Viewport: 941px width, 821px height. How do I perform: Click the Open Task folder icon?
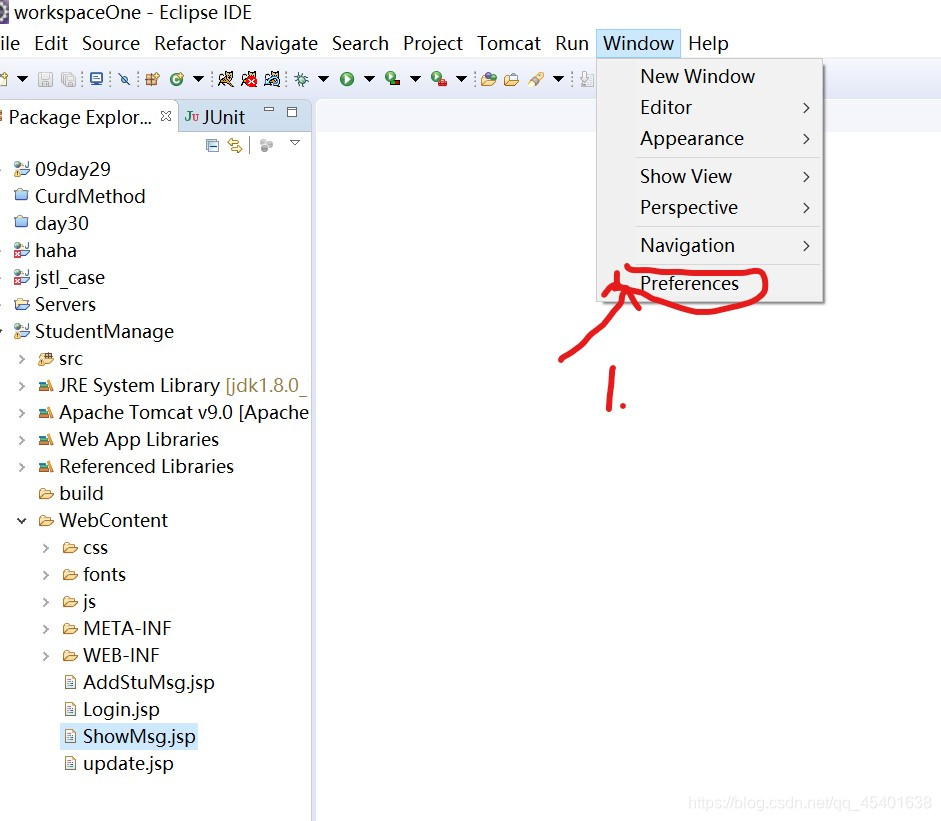click(x=511, y=79)
